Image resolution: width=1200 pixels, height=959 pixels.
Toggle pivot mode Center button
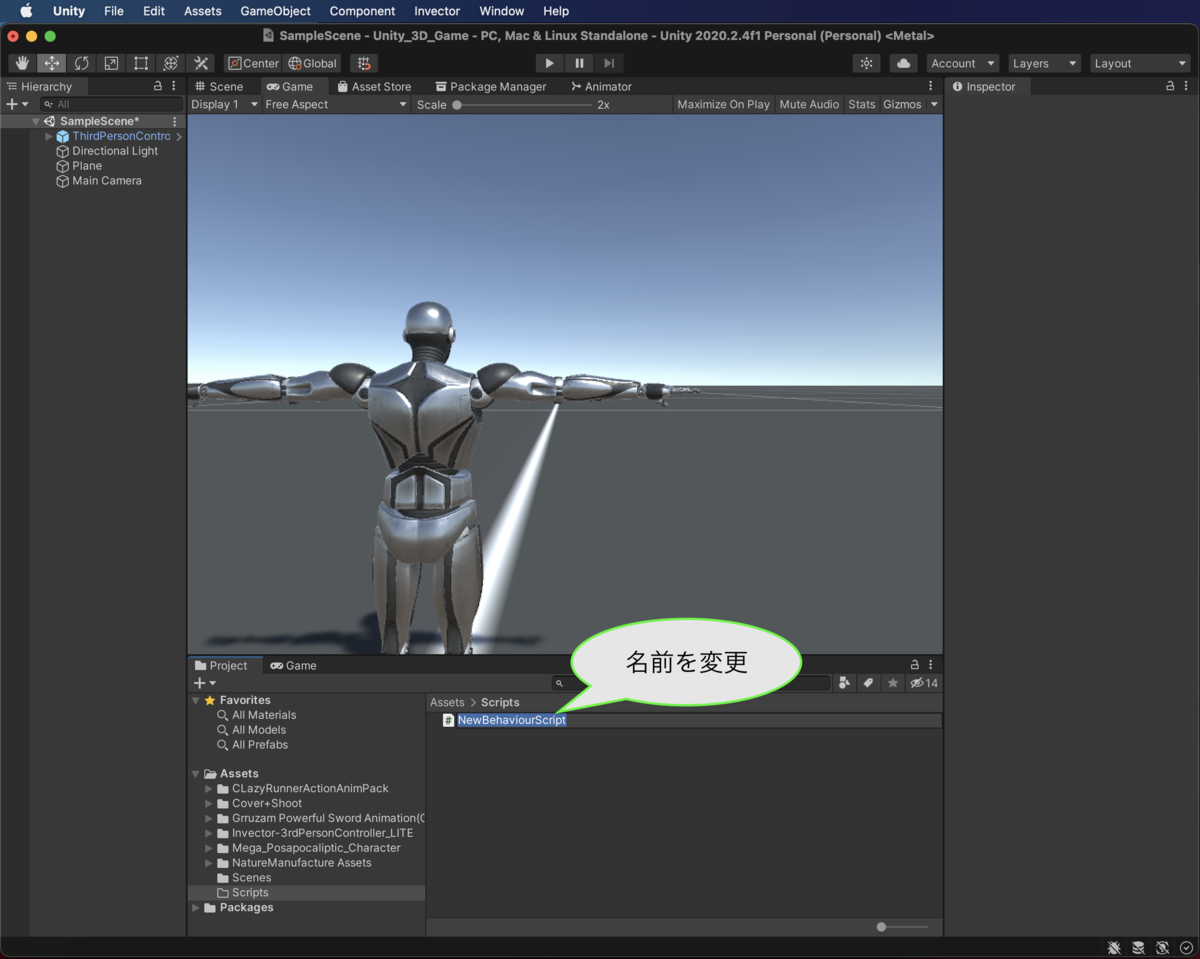(253, 63)
